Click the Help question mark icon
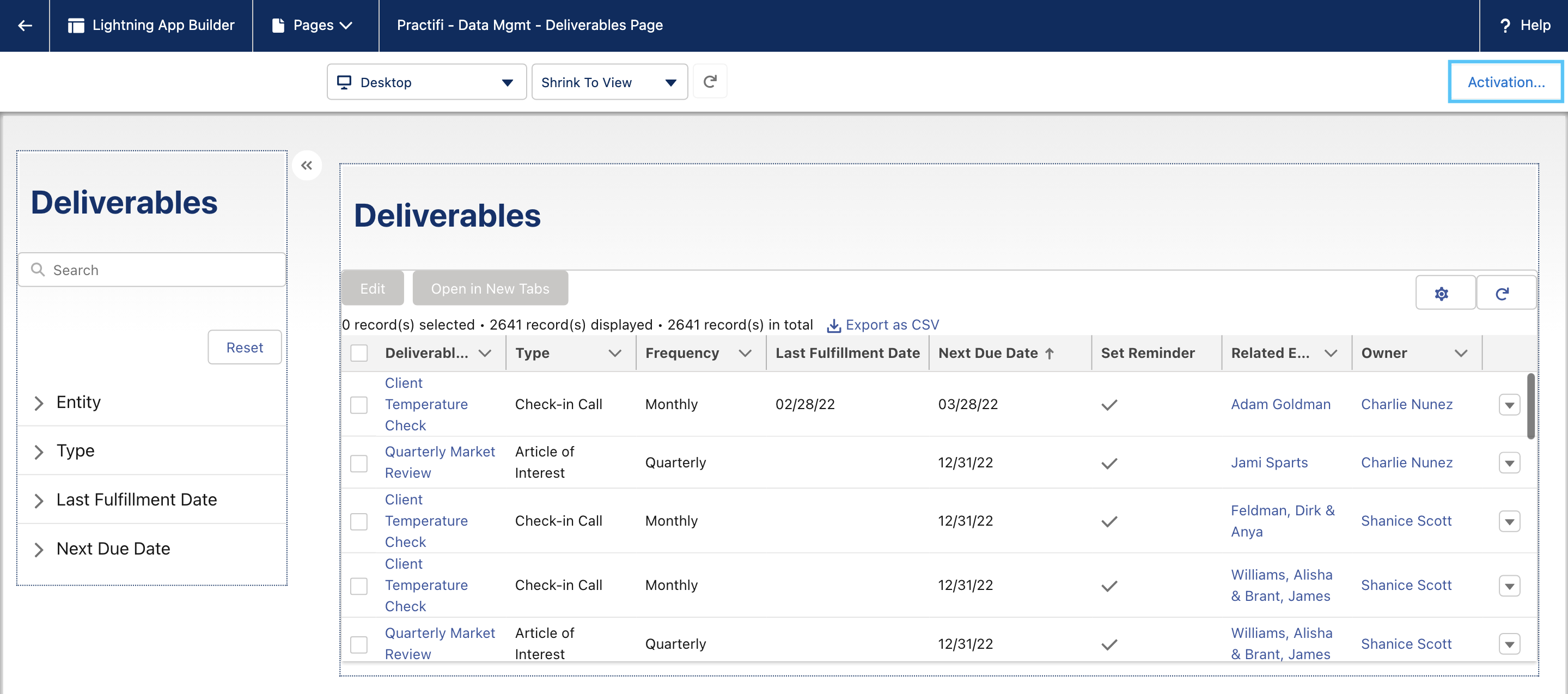This screenshot has height=694, width=1568. (x=1505, y=26)
